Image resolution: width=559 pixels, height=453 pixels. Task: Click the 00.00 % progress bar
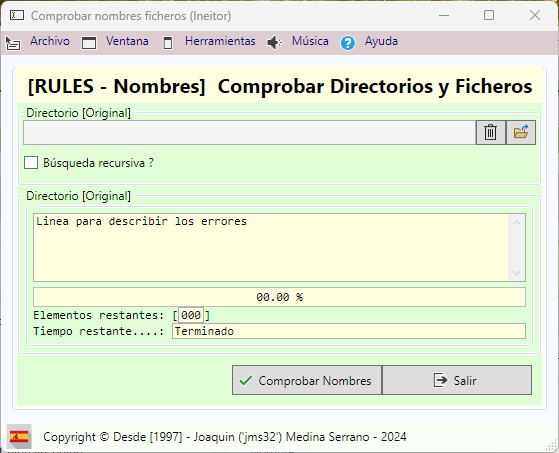point(280,297)
